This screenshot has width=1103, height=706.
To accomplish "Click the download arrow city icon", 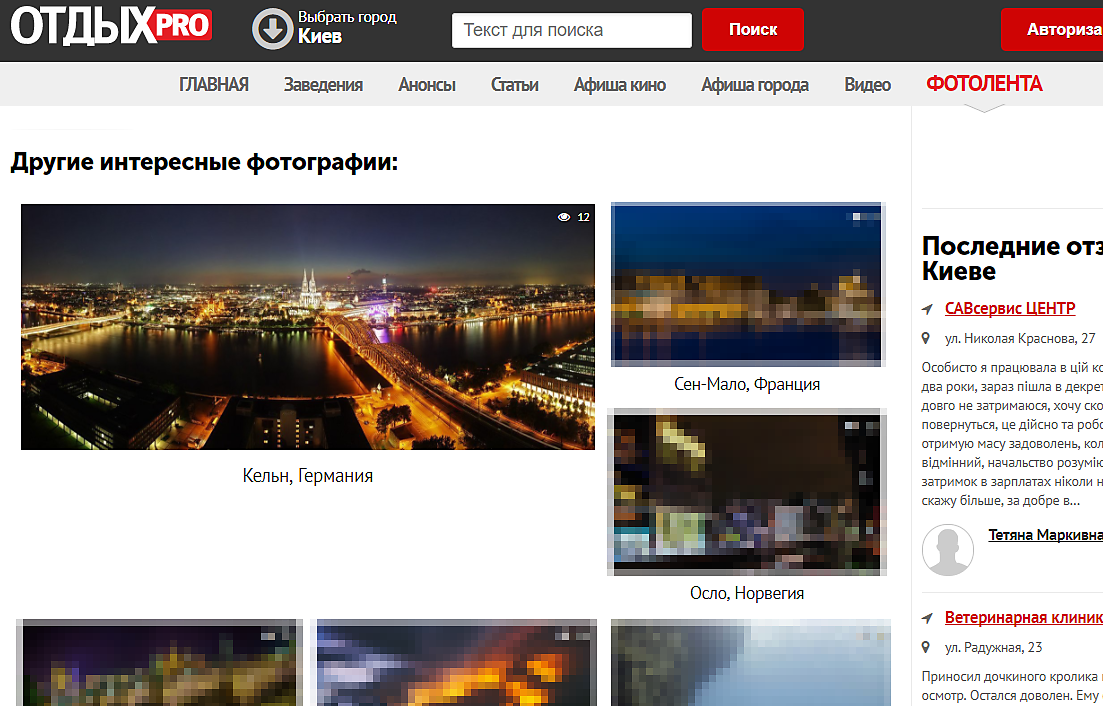I will tap(271, 29).
